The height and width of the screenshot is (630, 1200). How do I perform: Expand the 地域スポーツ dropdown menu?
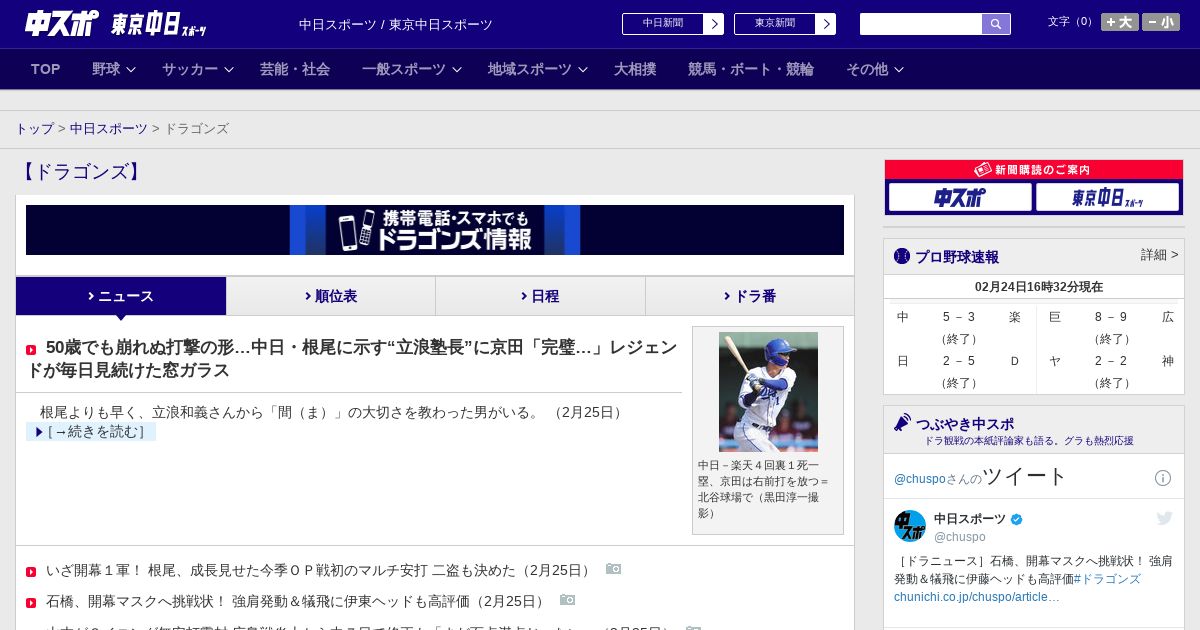(538, 69)
